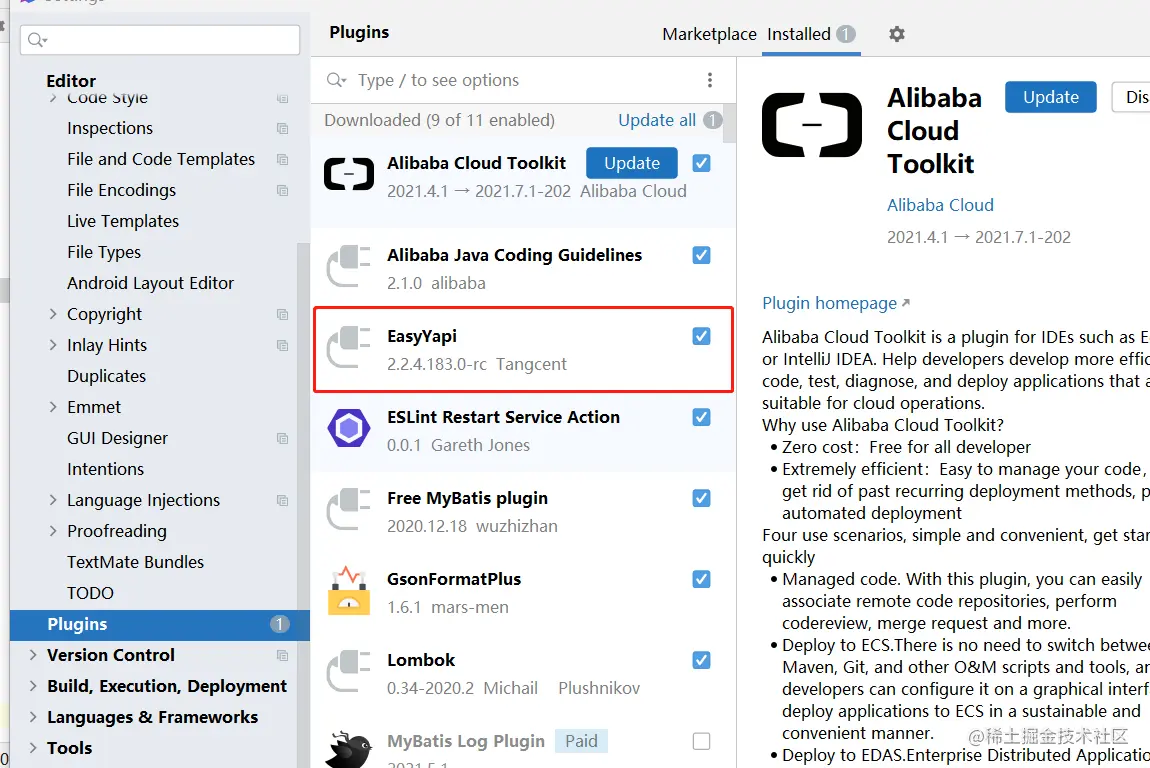The image size is (1150, 768).
Task: Click the project-level icon beside Language Injections
Action: click(282, 500)
